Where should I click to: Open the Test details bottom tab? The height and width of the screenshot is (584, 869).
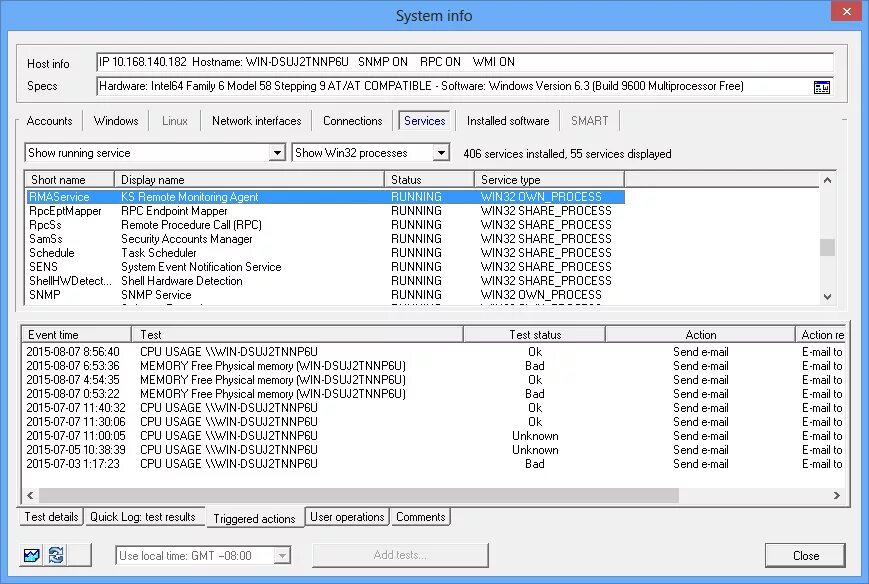click(51, 517)
